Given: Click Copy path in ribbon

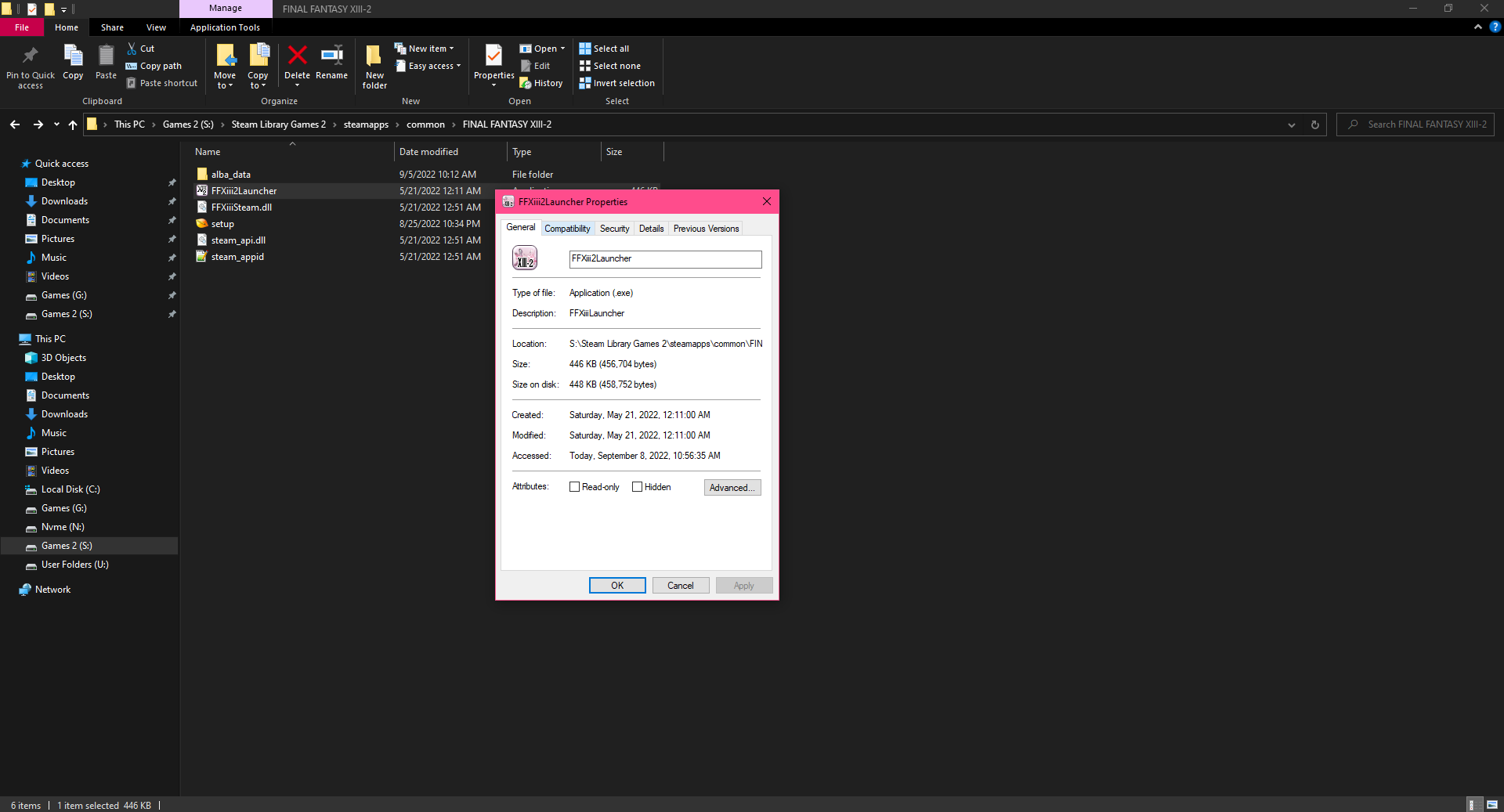Looking at the screenshot, I should tap(154, 66).
